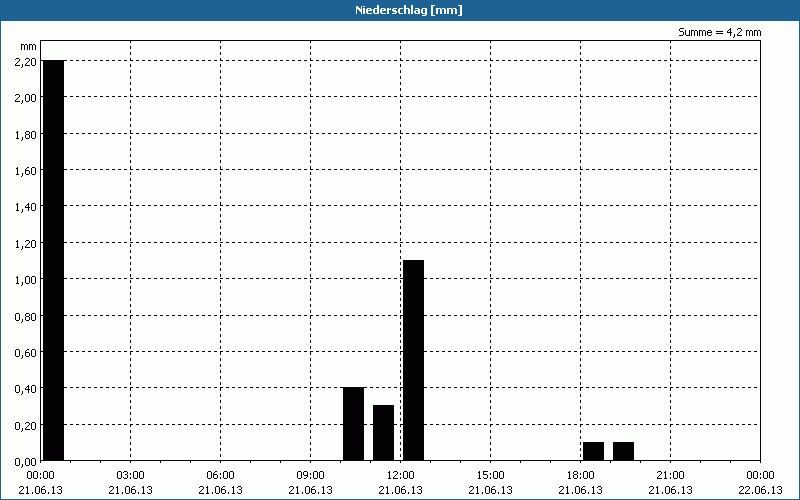Select the 1,10 mm bar after 12:00

tap(413, 360)
